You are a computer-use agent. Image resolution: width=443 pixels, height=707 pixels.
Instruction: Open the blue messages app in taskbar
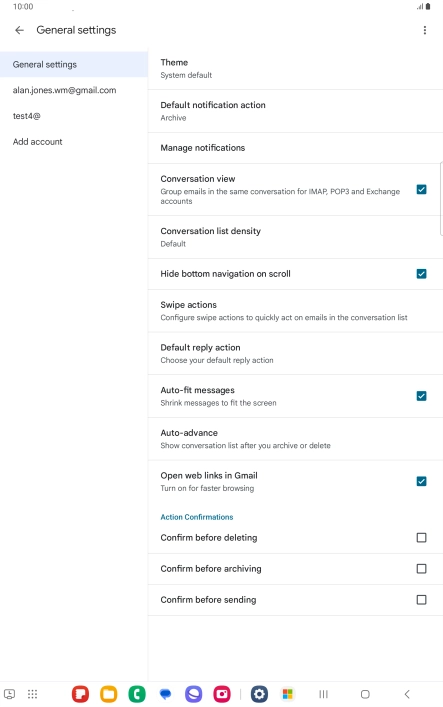(x=166, y=694)
